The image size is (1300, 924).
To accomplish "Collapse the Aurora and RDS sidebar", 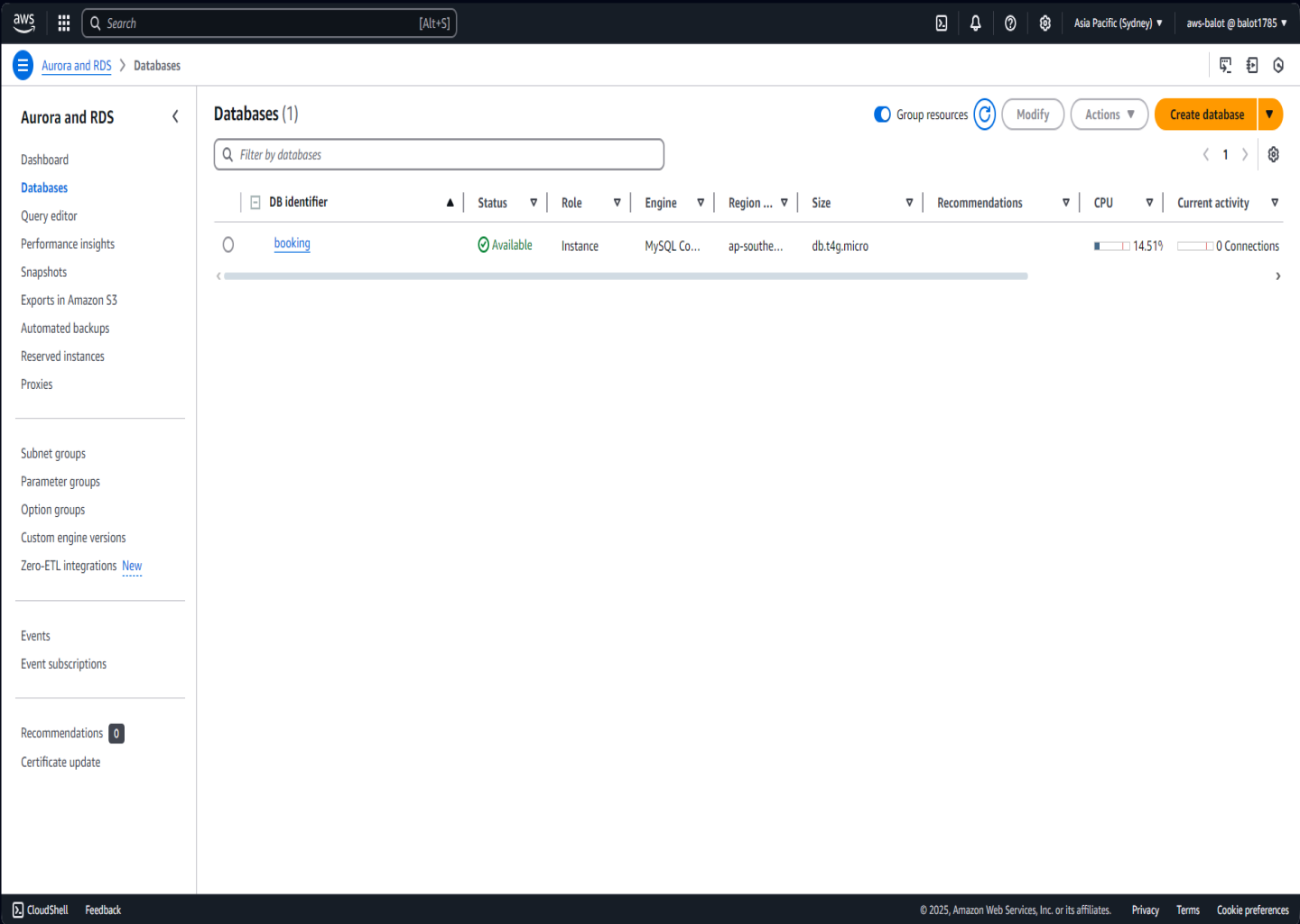I will point(175,116).
